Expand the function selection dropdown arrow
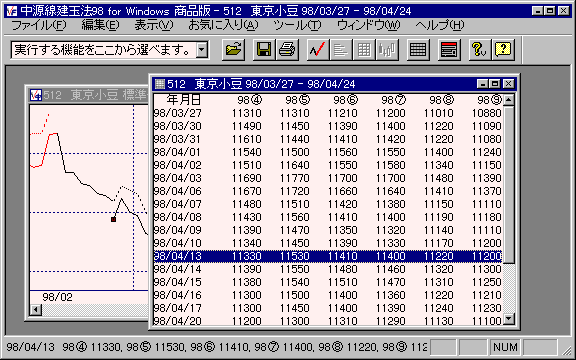 202,50
